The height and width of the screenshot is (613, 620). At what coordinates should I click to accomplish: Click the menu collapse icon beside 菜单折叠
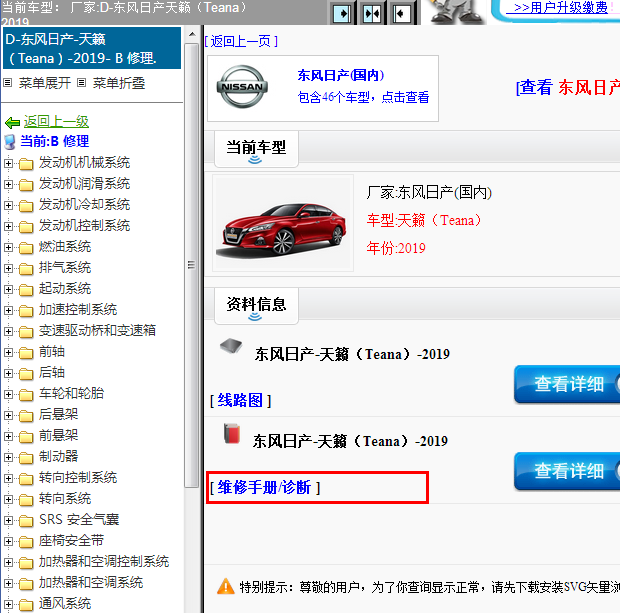81,83
